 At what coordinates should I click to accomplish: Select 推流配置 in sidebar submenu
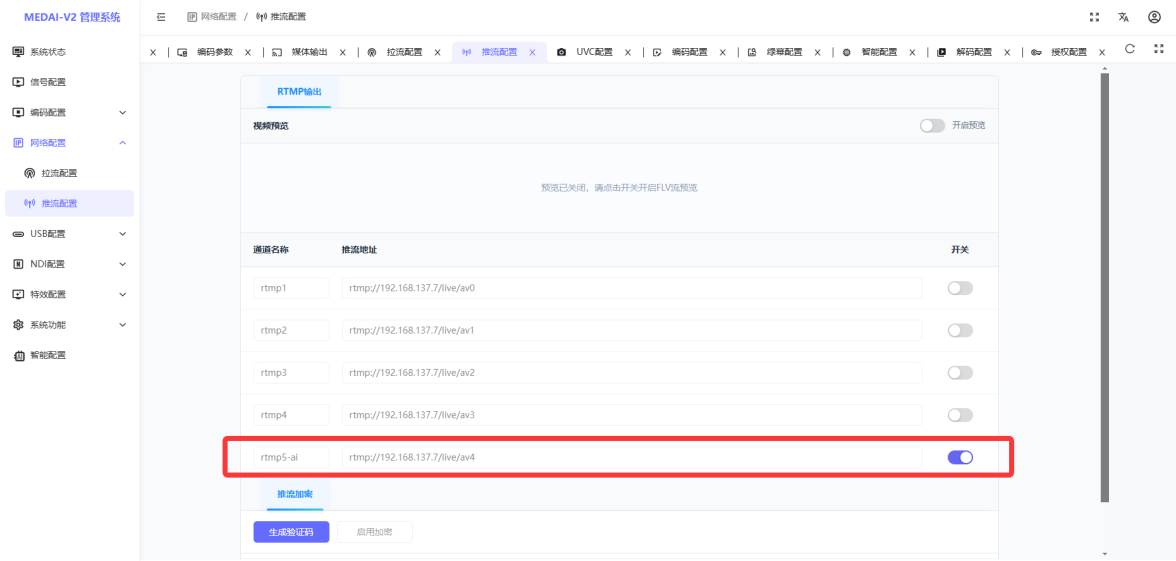[x=70, y=203]
